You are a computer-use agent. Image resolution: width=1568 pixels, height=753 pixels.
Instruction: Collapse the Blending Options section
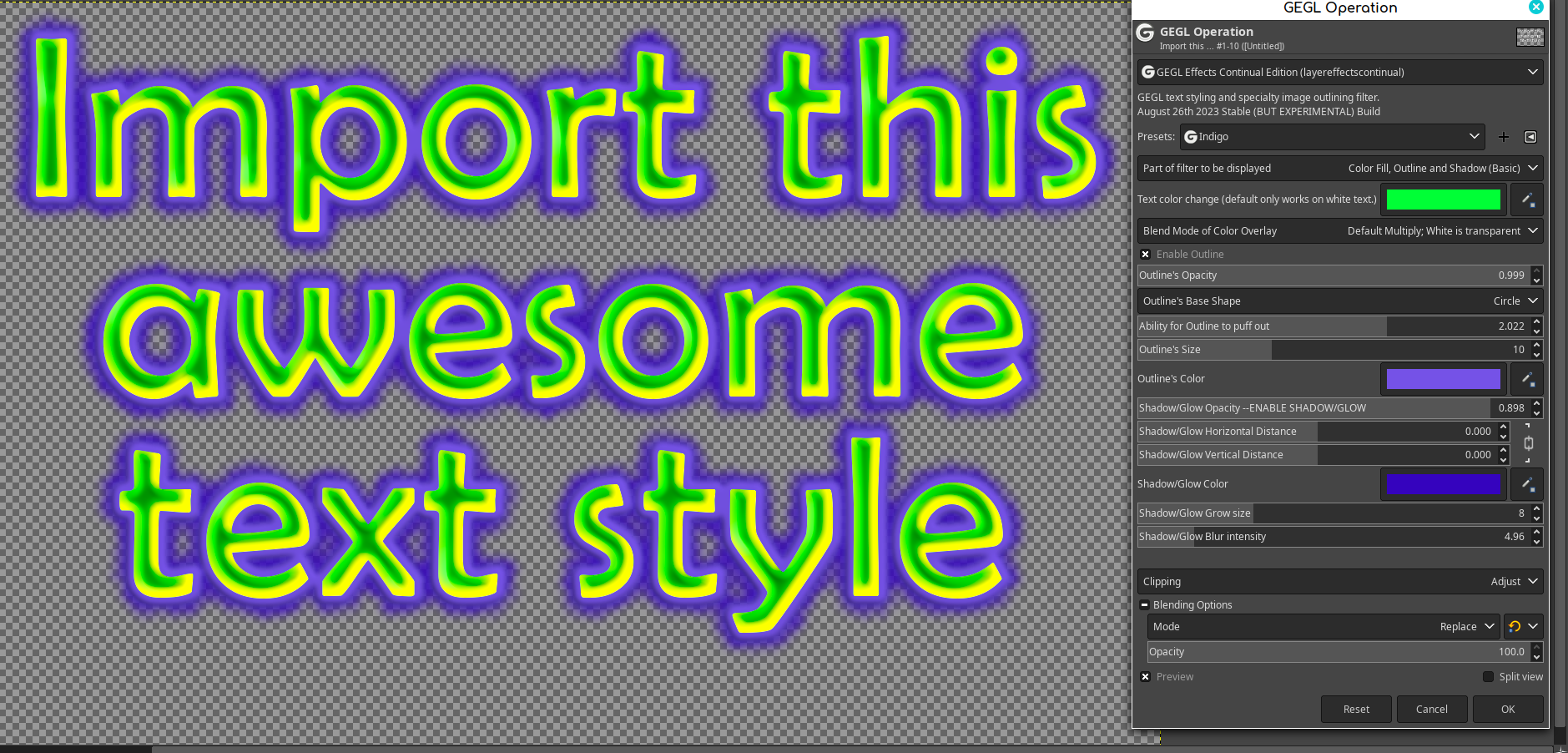(x=1145, y=605)
